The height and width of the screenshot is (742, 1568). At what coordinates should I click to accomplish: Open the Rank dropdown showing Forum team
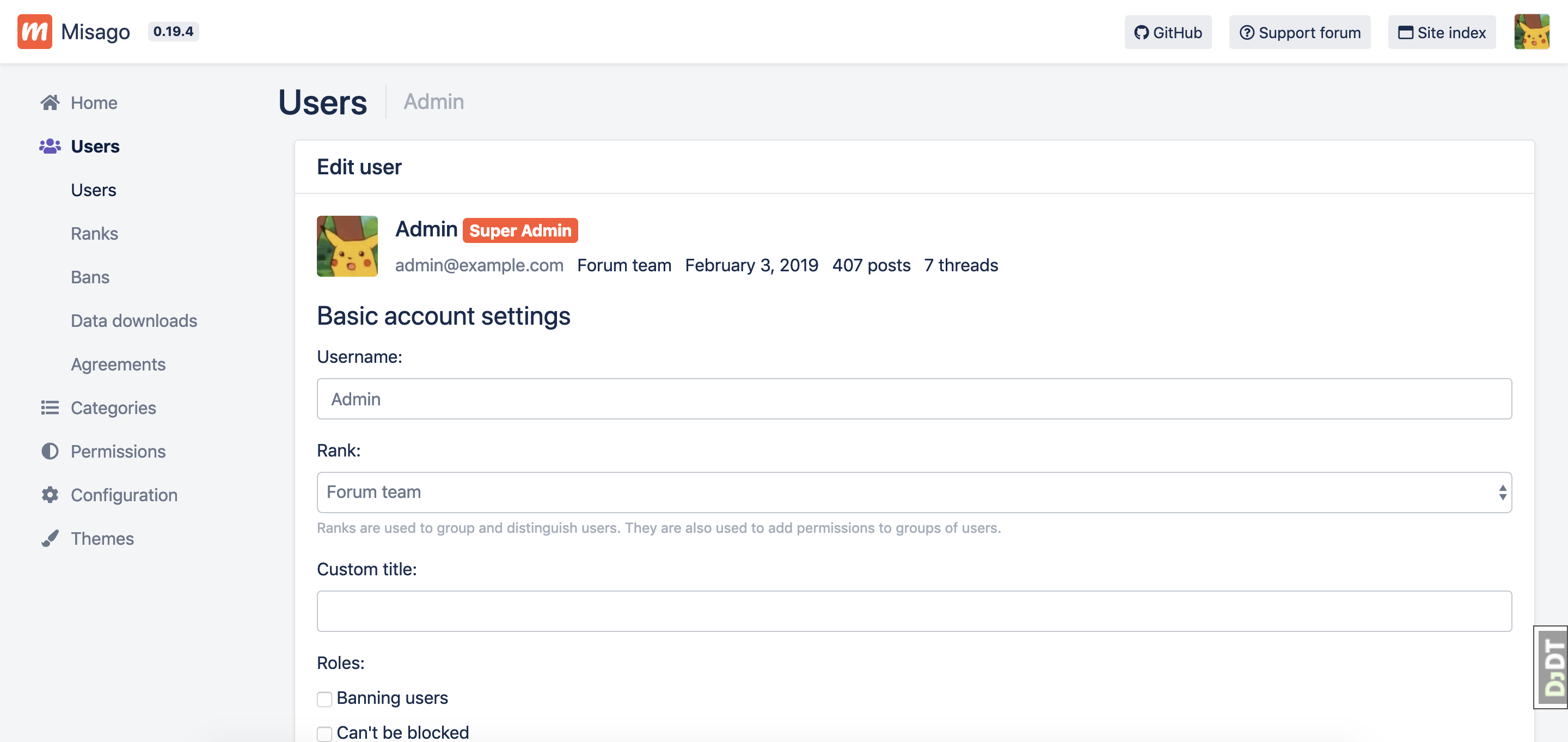tap(914, 492)
